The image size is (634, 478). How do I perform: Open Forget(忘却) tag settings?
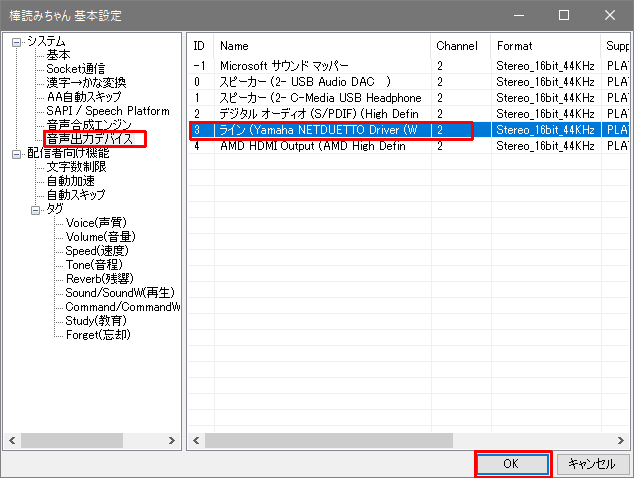98,335
